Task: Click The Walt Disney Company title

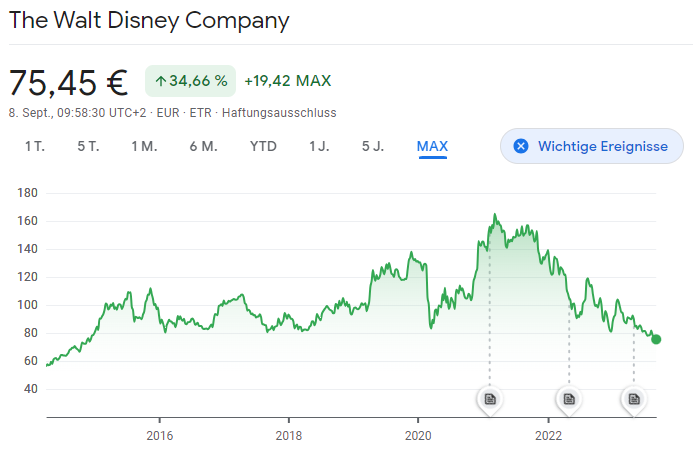Action: click(x=148, y=20)
